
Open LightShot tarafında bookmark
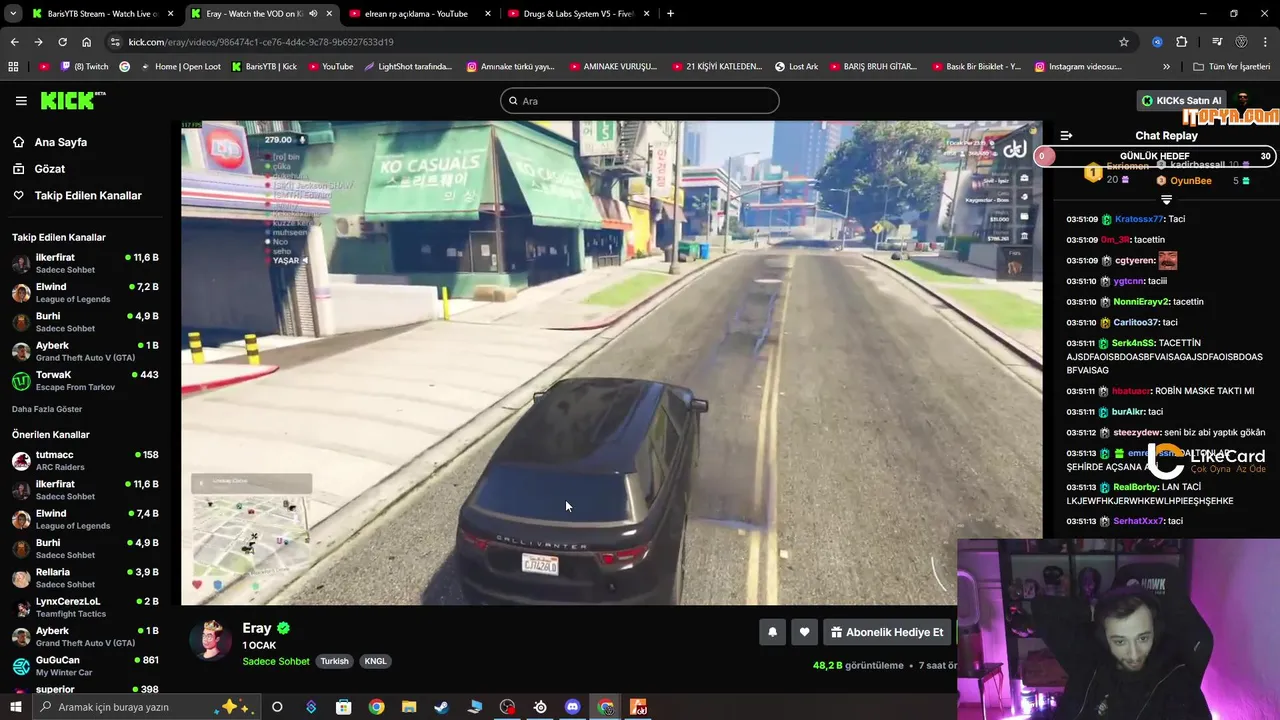click(x=408, y=67)
